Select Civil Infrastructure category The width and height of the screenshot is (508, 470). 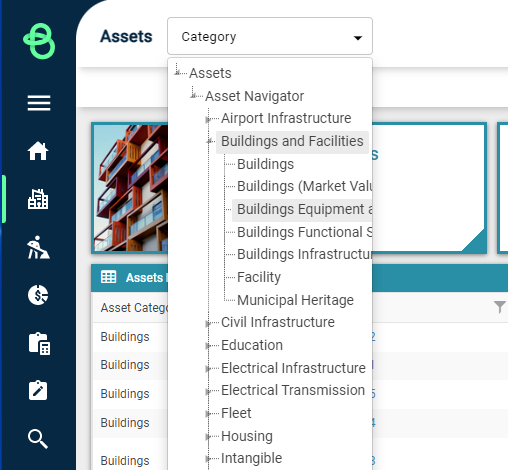(x=277, y=322)
